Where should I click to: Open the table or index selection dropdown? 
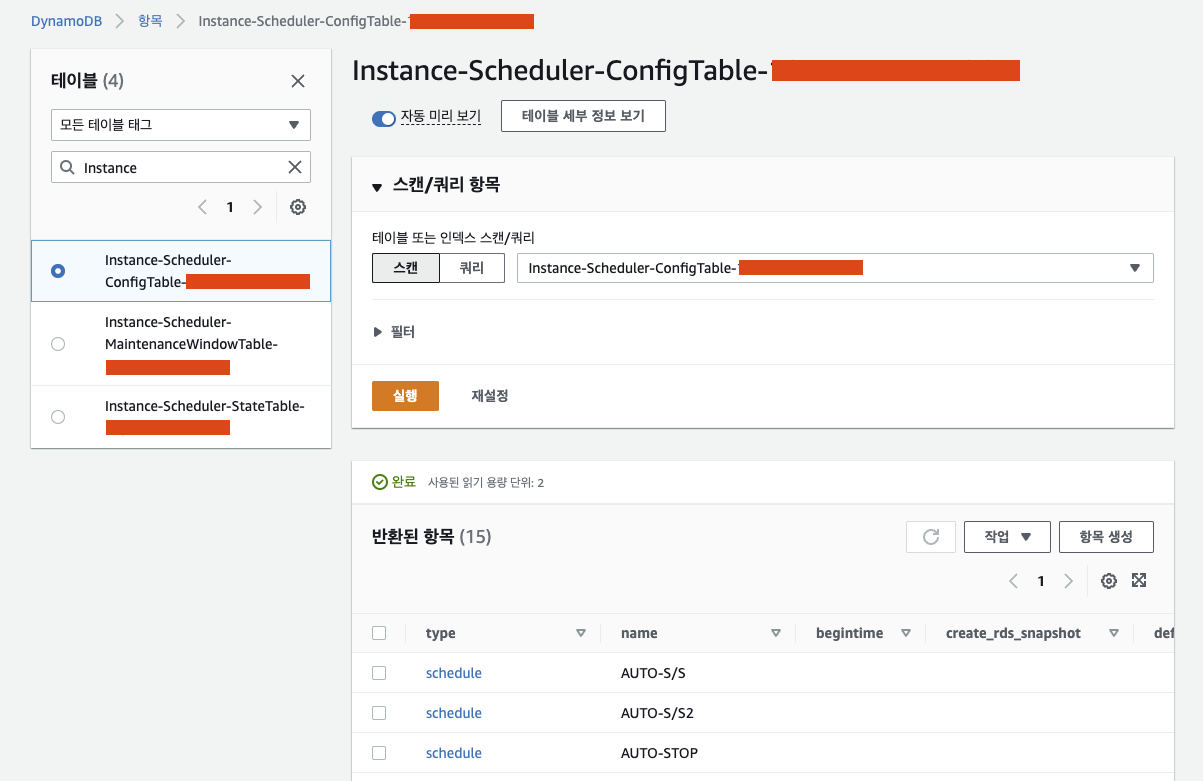tap(835, 268)
